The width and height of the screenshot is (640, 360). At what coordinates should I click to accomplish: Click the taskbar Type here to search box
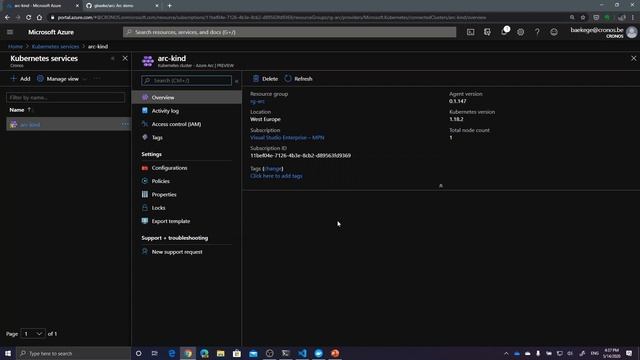(73, 353)
